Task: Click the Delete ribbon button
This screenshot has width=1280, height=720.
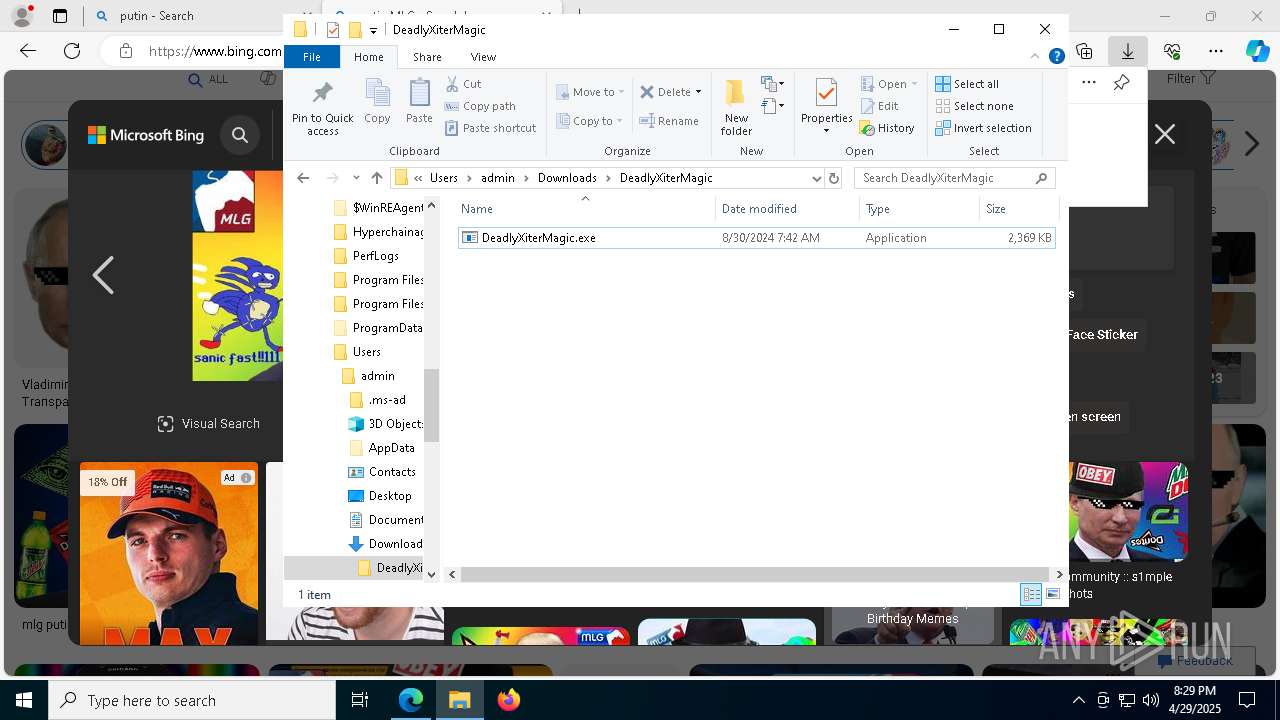Action: 665,92
